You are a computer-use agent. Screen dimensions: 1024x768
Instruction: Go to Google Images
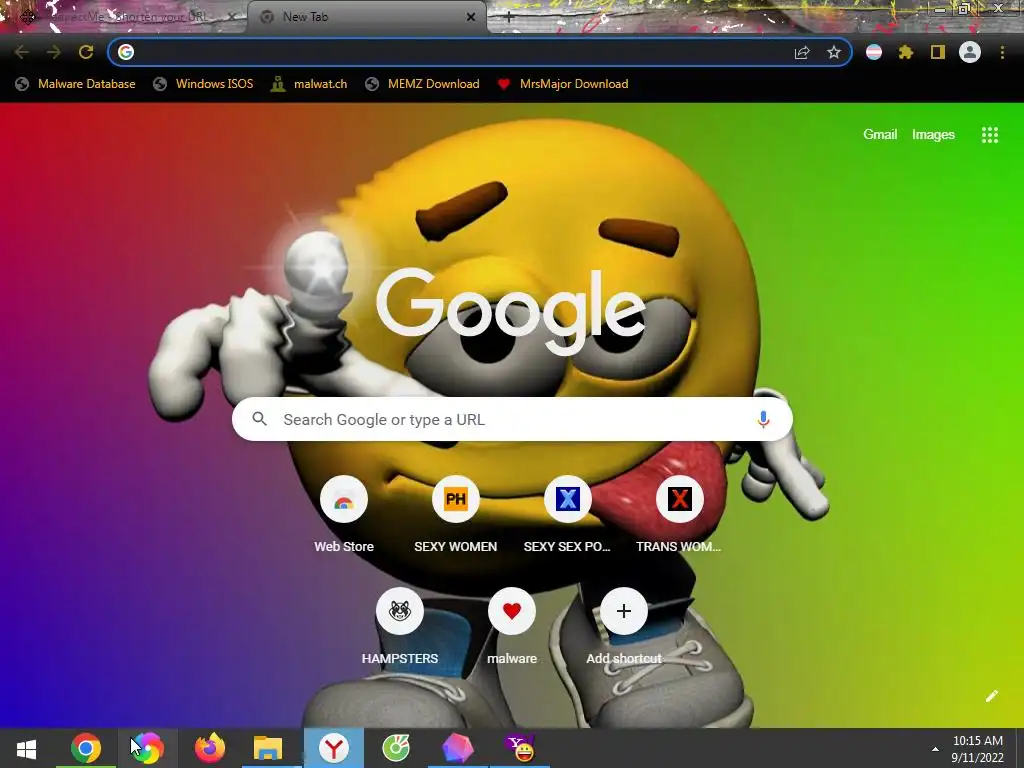tap(933, 135)
